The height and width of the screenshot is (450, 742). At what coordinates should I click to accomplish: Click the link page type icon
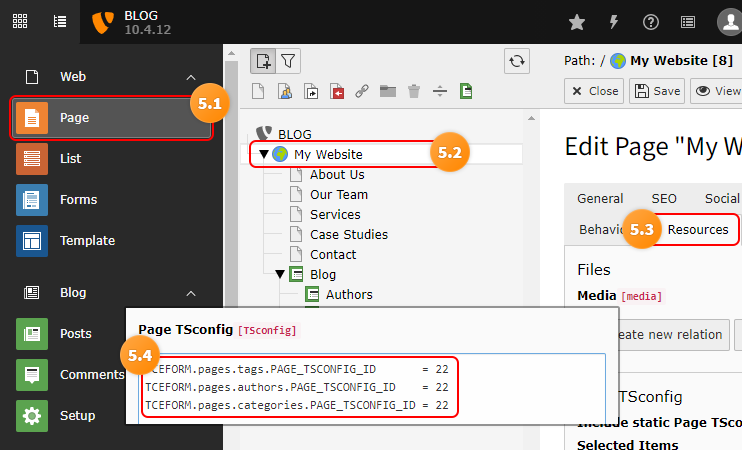click(x=362, y=91)
